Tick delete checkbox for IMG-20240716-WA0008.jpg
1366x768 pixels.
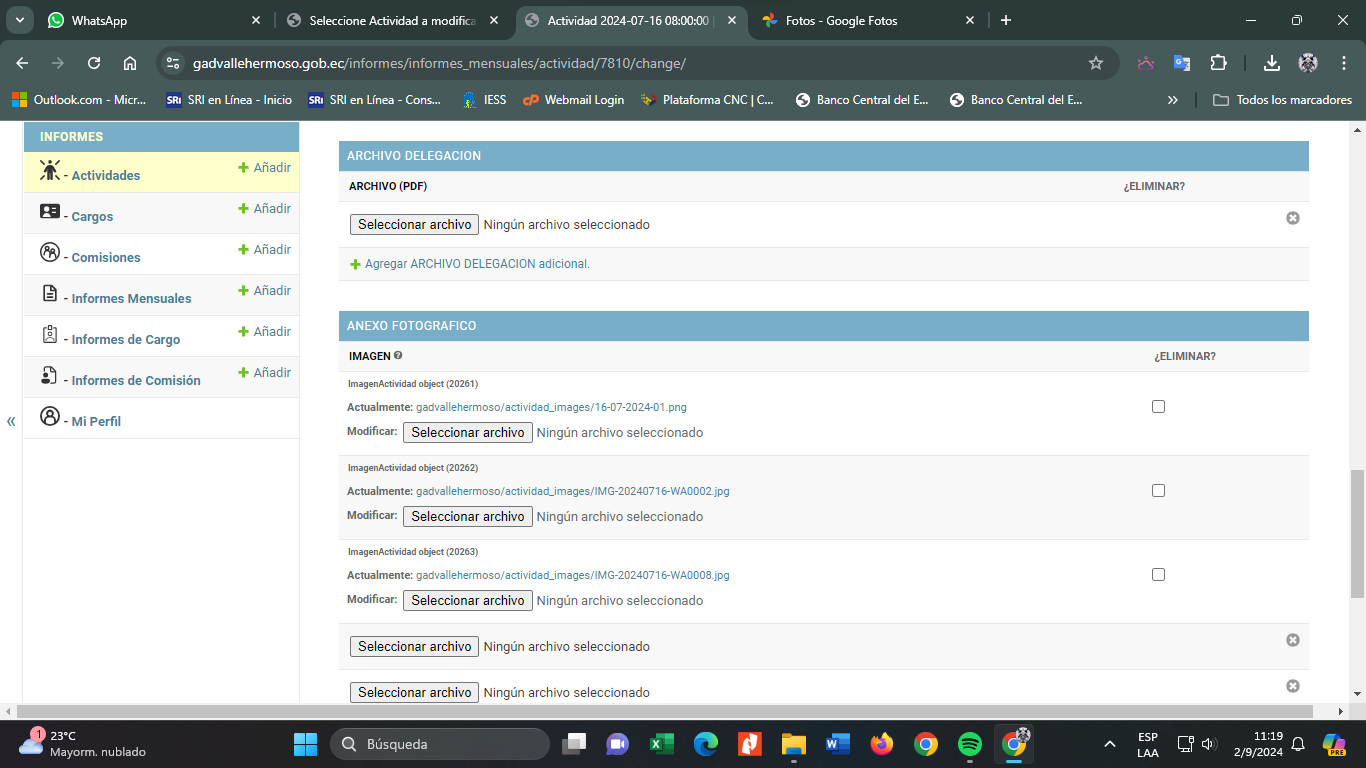[1158, 575]
